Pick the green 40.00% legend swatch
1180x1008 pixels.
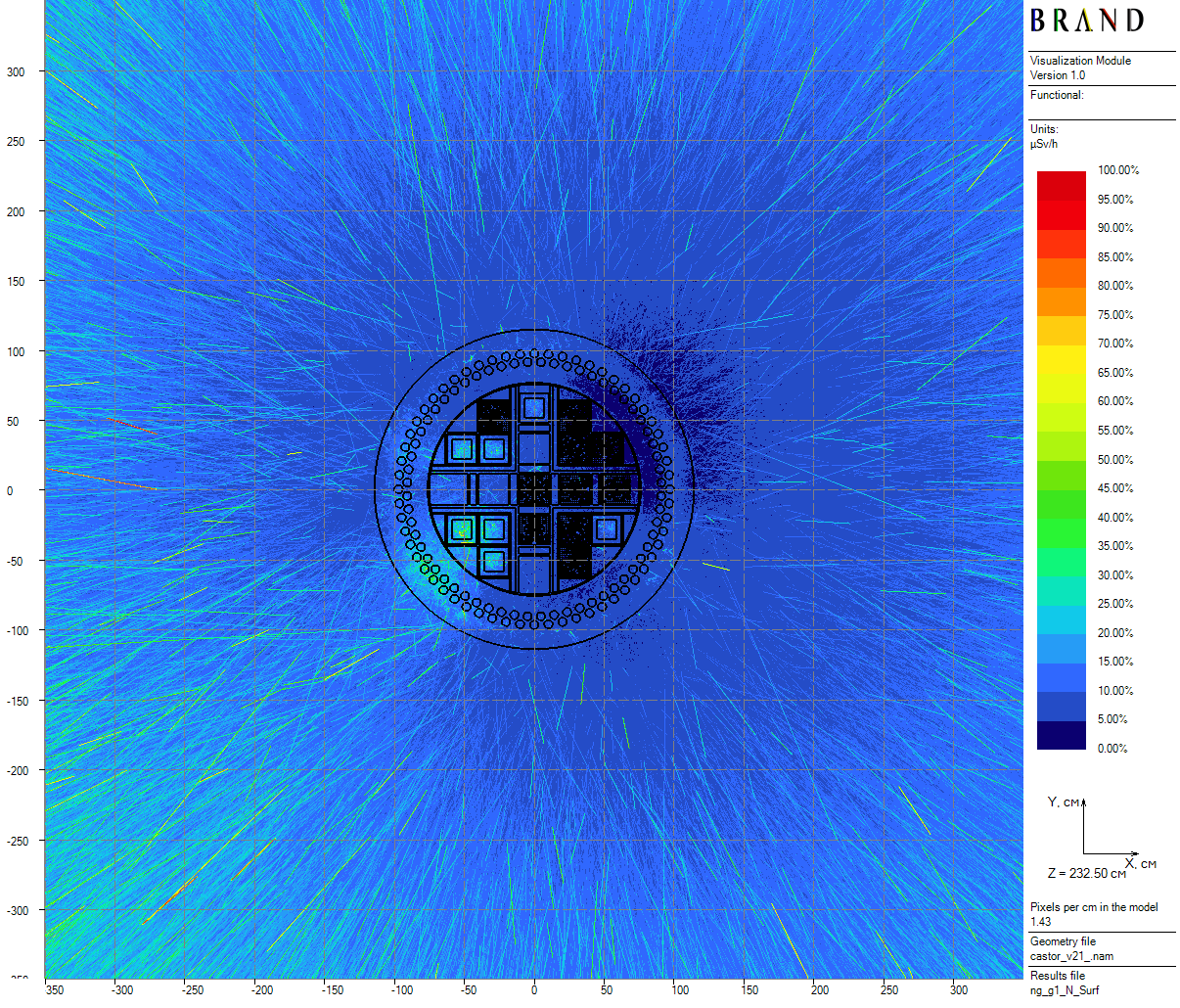[x=1062, y=504]
